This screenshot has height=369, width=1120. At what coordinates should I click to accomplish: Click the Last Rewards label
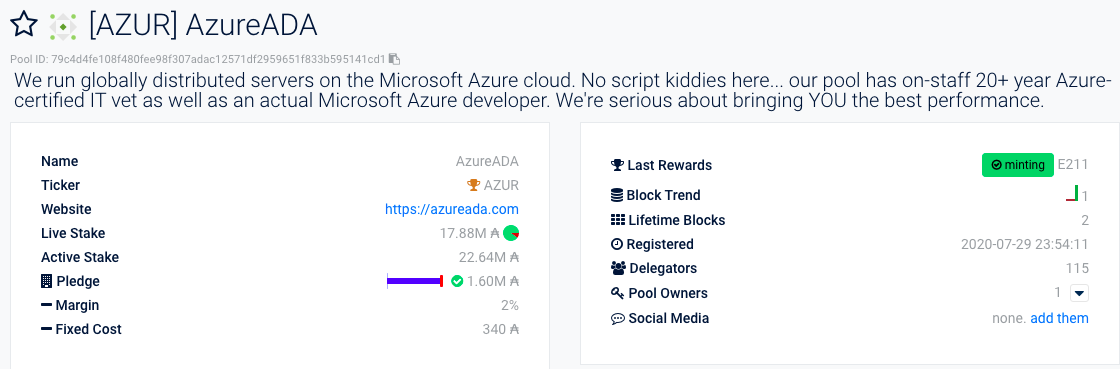670,166
